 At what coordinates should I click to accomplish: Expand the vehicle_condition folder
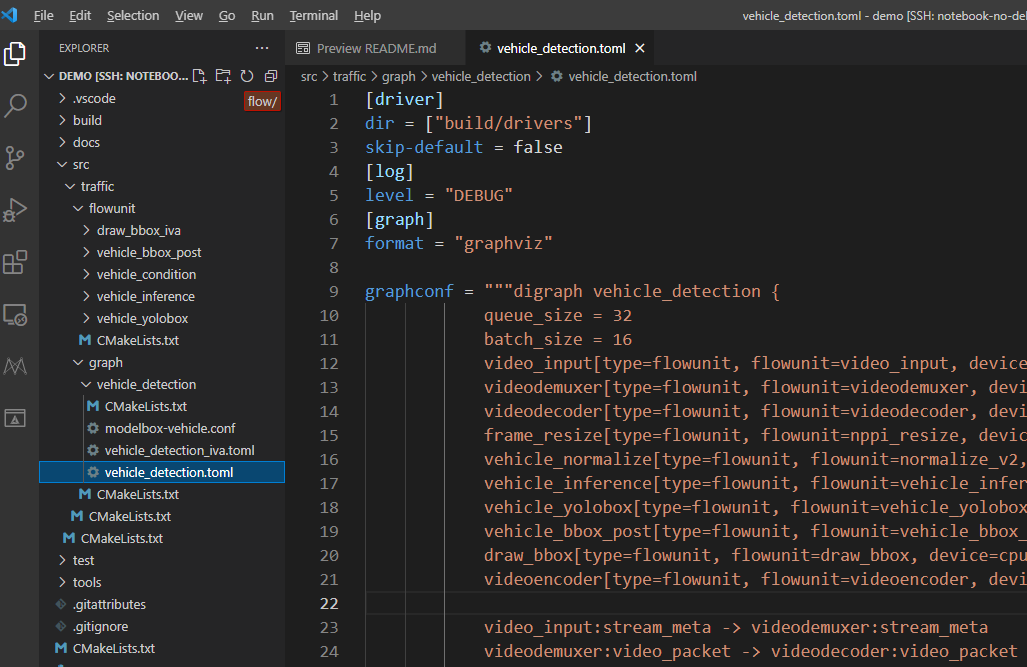click(x=162, y=275)
